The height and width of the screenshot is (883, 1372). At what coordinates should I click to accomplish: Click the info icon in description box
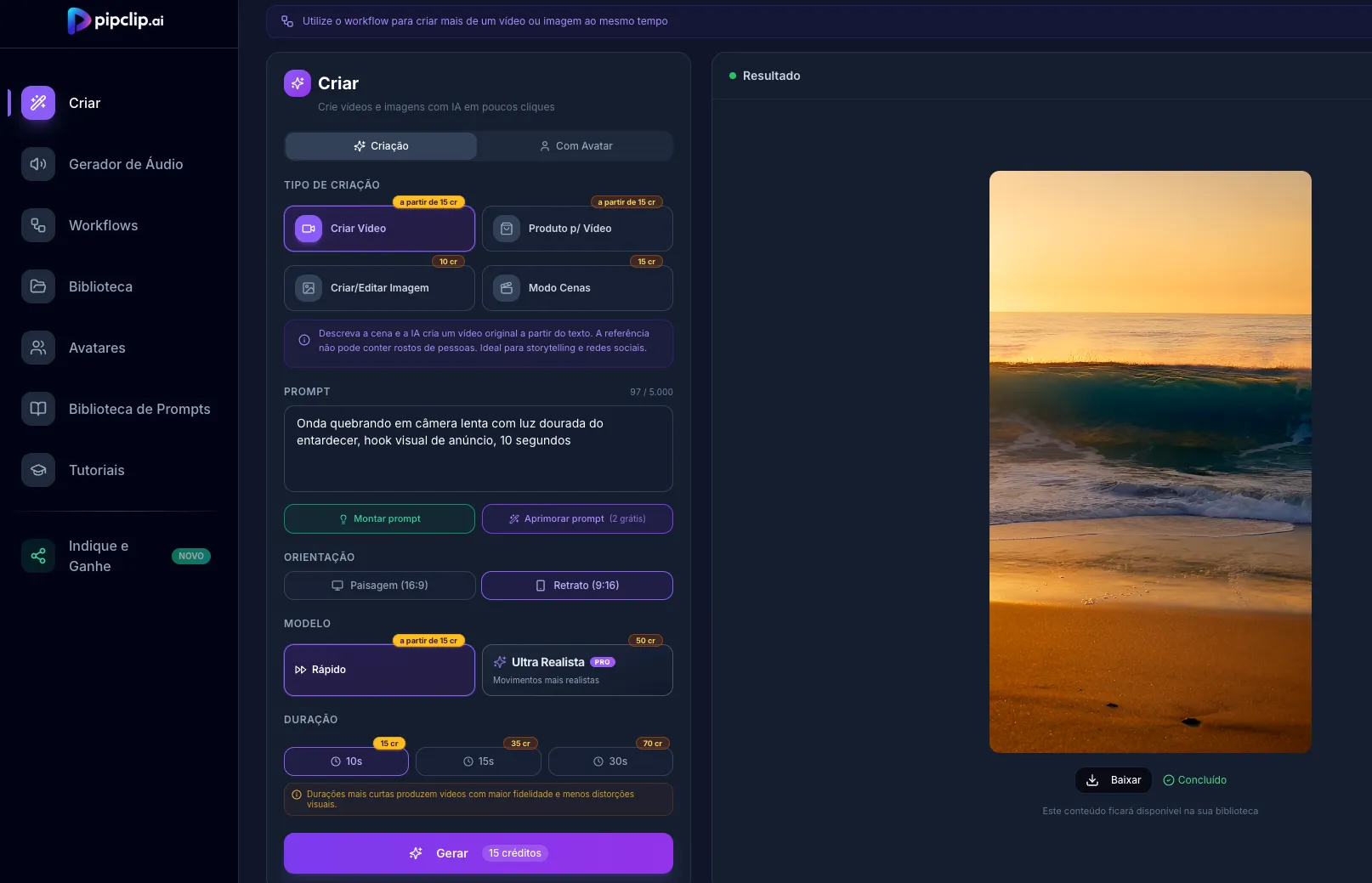click(x=304, y=340)
